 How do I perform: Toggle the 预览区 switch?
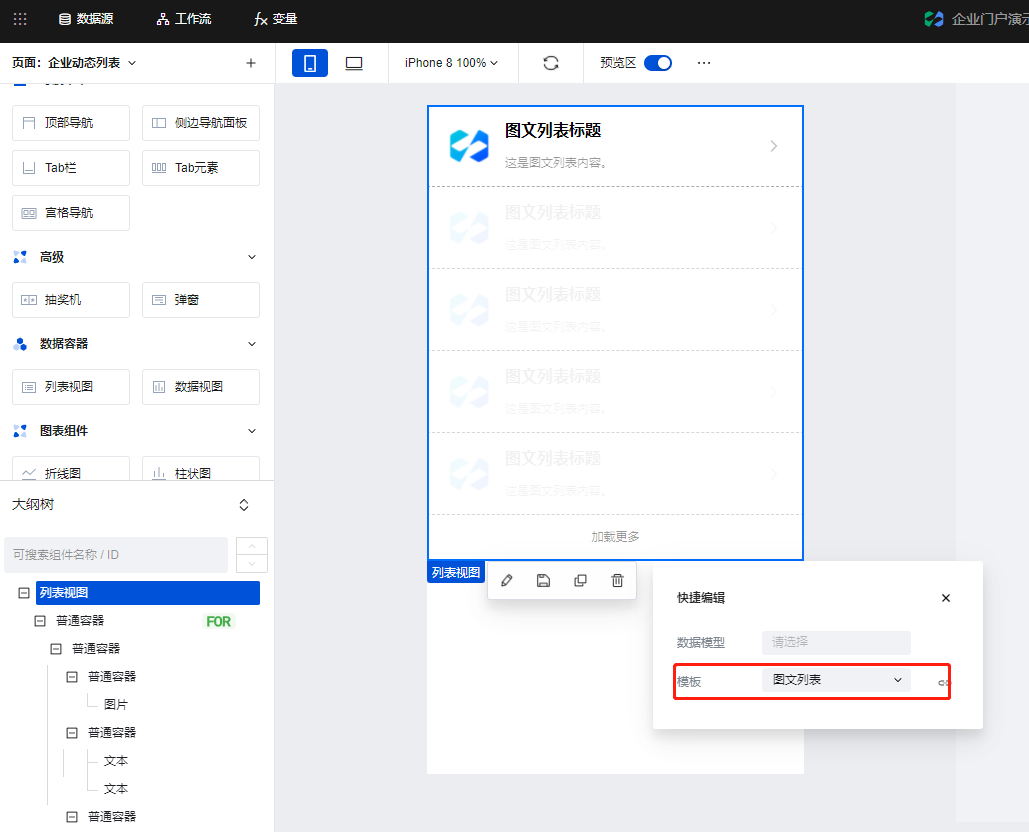(x=658, y=63)
